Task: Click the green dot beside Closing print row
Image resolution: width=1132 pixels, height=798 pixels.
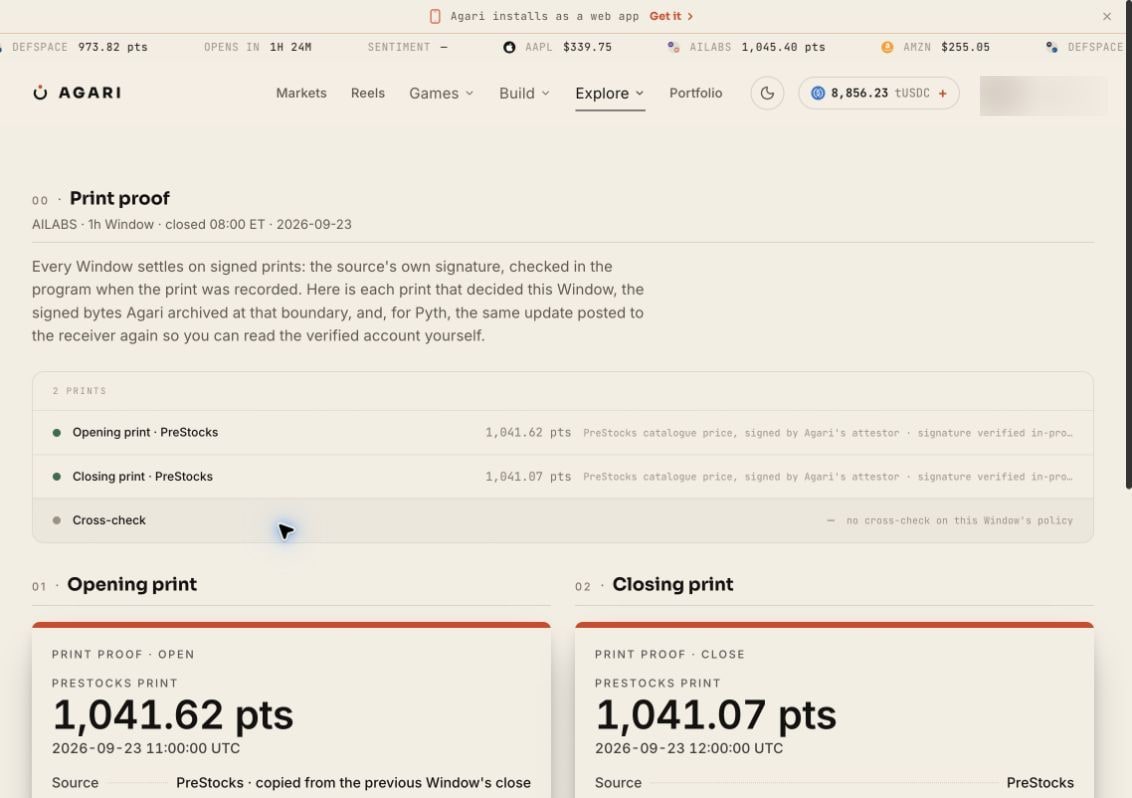Action: (x=56, y=477)
